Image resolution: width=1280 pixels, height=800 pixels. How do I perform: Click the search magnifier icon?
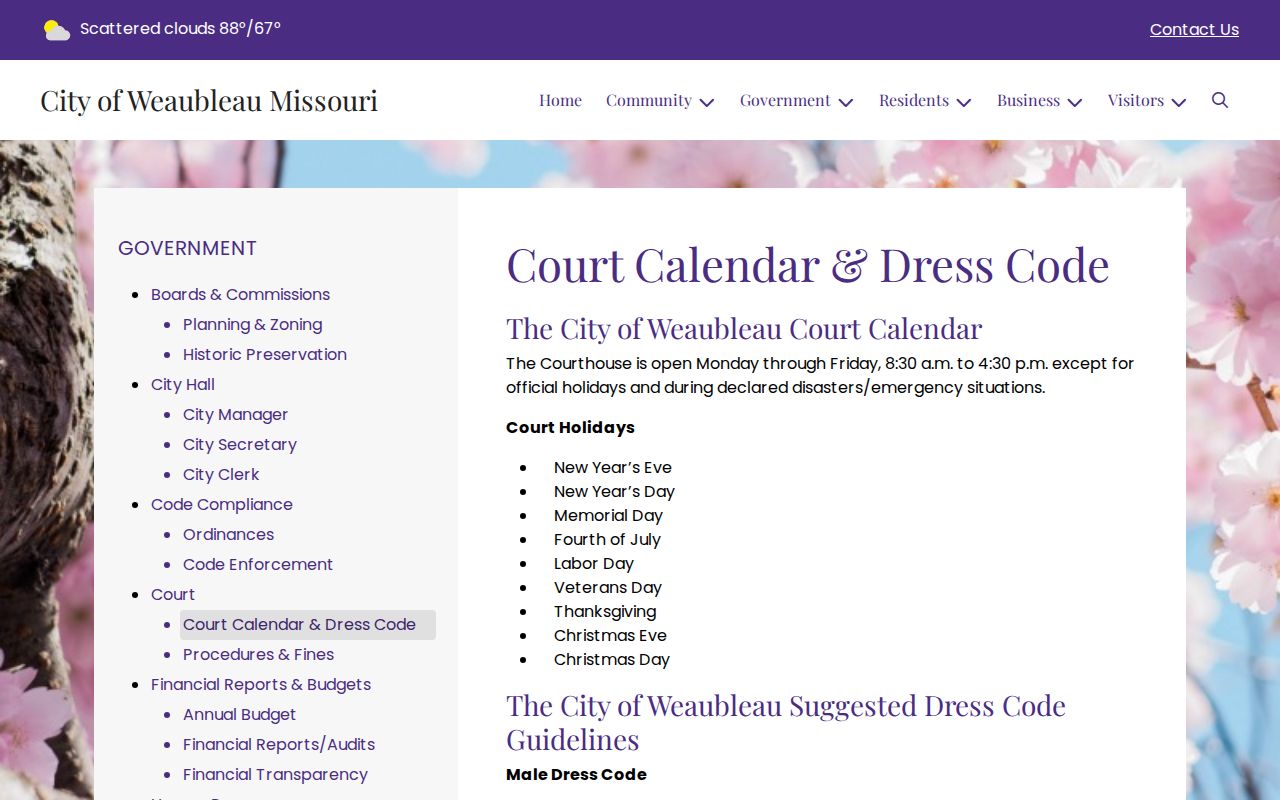coord(1219,100)
